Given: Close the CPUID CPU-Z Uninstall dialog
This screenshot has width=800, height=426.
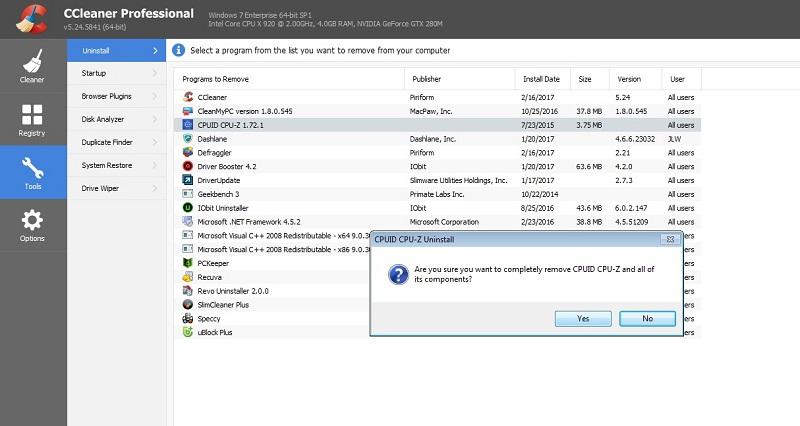Looking at the screenshot, I should point(670,239).
